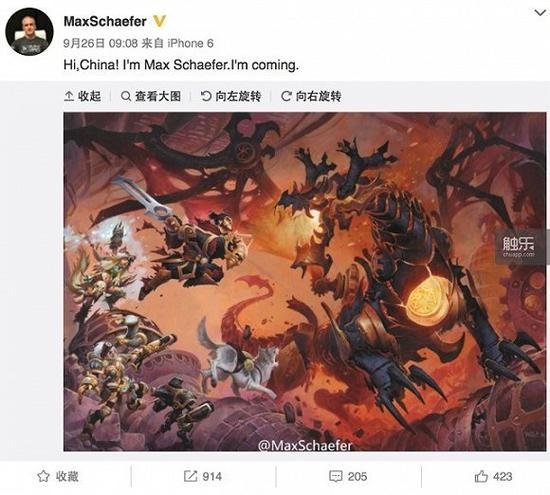This screenshot has width=550, height=495.
Task: Click the posted fantasy battle artwork
Action: [304, 281]
